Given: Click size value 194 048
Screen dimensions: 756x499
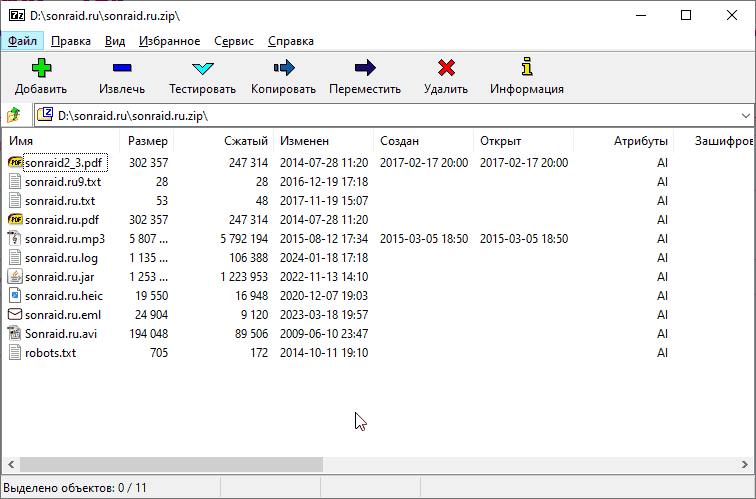Looking at the screenshot, I should tap(148, 334).
